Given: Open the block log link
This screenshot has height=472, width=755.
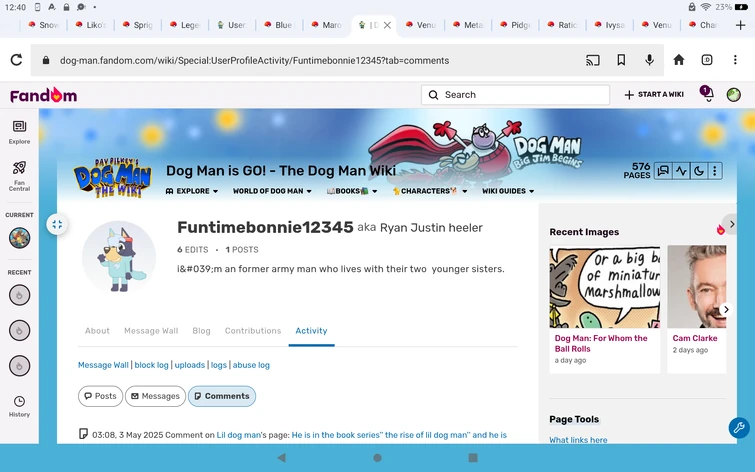Looking at the screenshot, I should click(151, 365).
